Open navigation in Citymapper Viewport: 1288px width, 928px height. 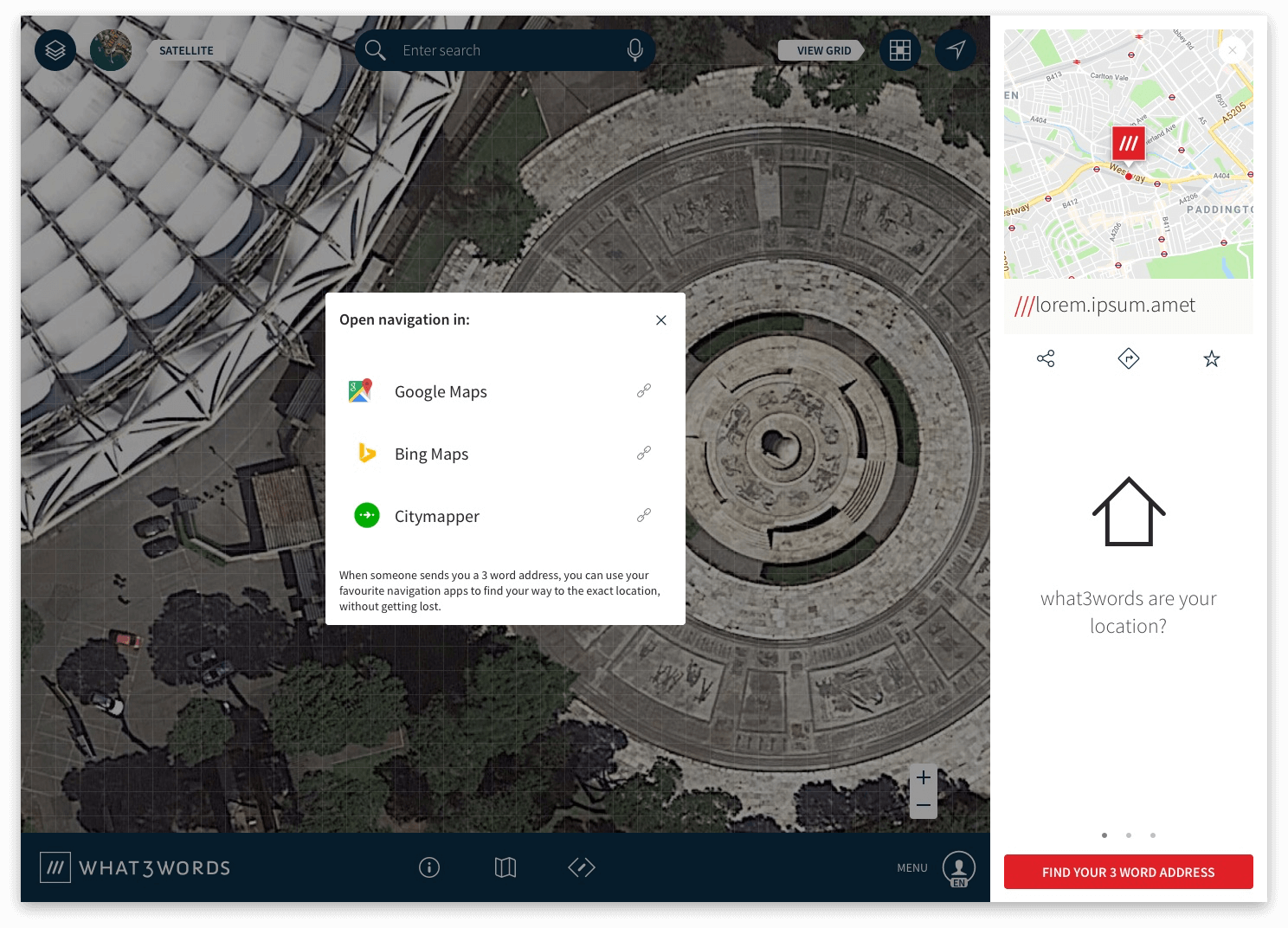tap(506, 516)
